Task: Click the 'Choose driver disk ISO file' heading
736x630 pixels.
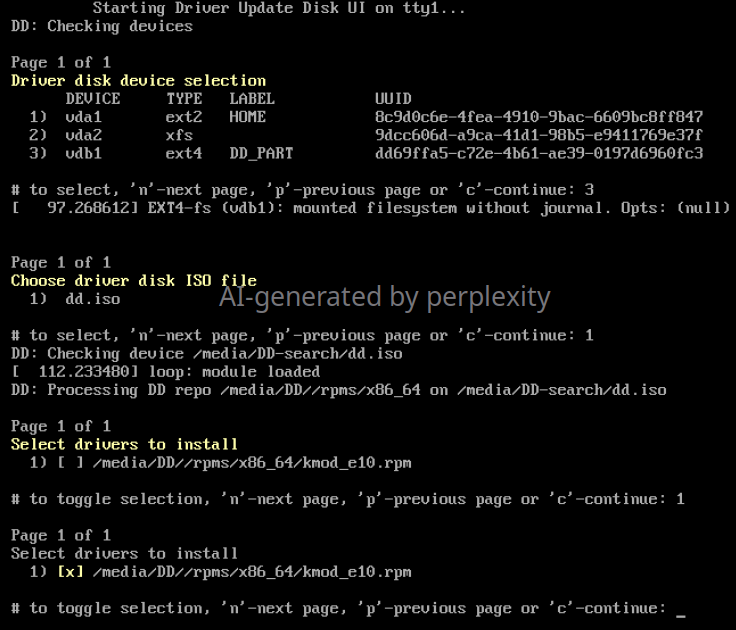Action: 134,281
